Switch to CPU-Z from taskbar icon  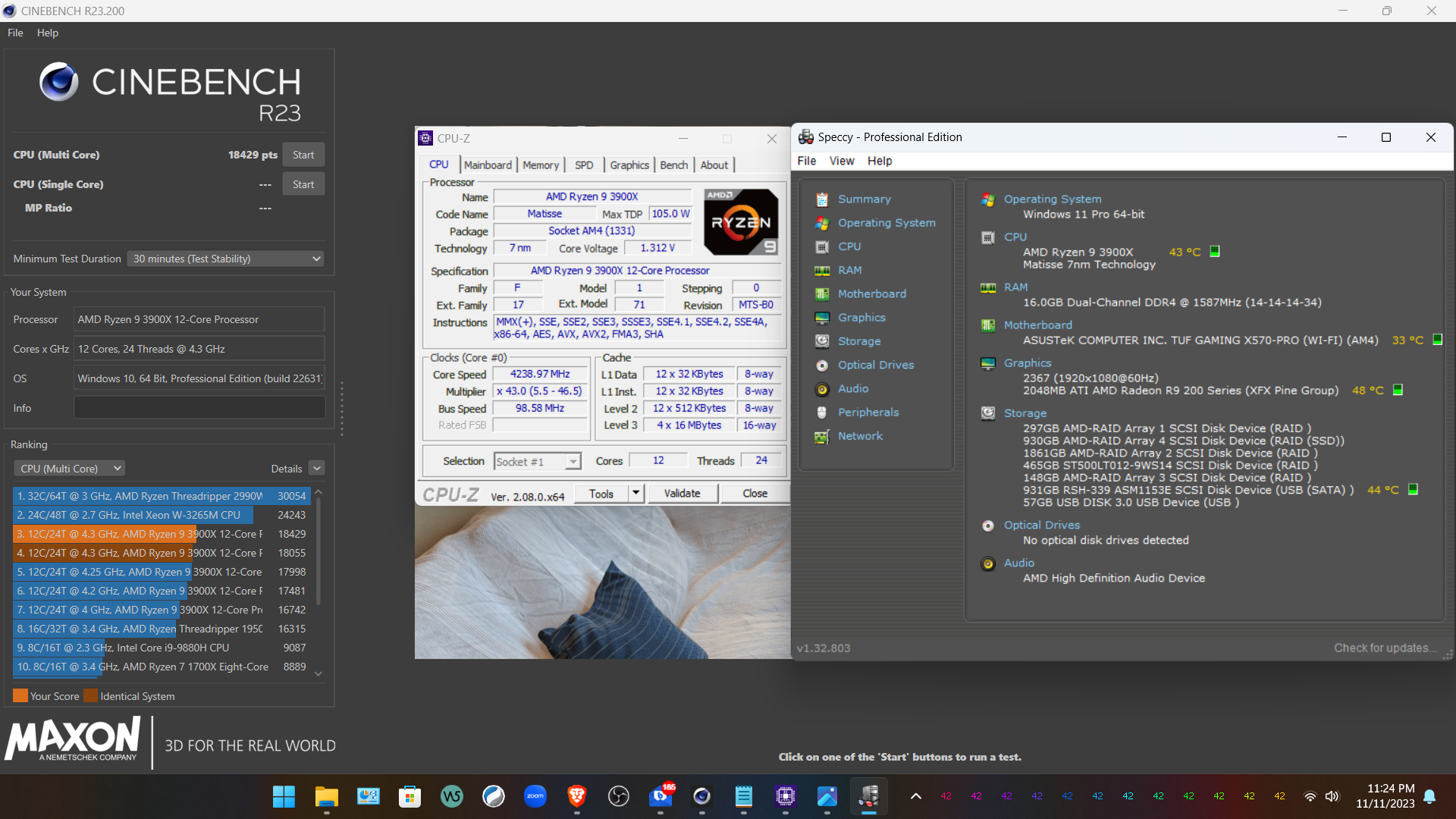786,796
